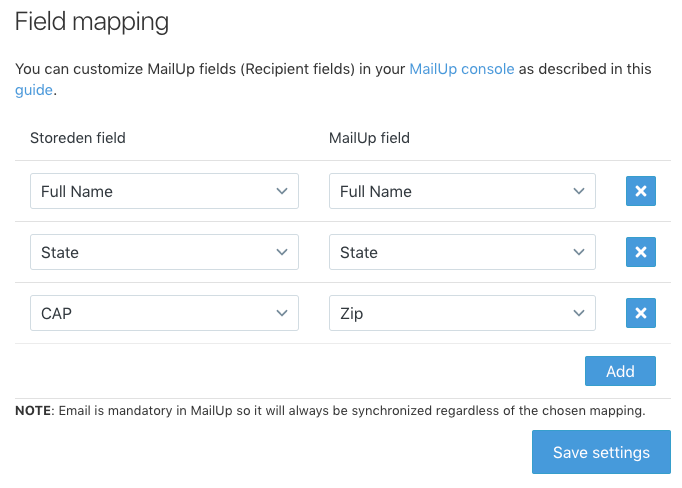
Task: Open the Storeden CAP dropdown
Action: (164, 314)
